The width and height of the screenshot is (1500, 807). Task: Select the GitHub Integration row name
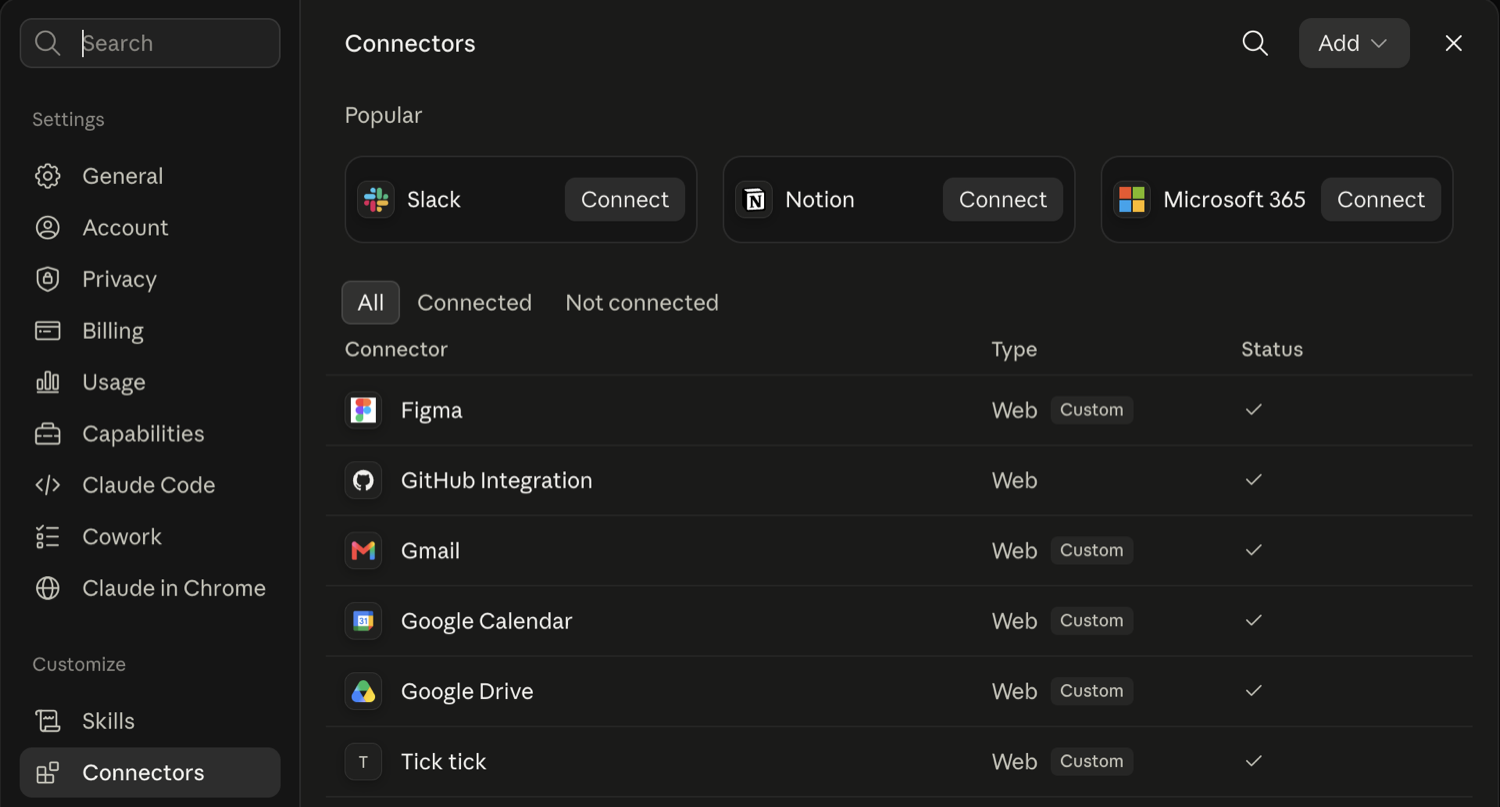coord(496,480)
